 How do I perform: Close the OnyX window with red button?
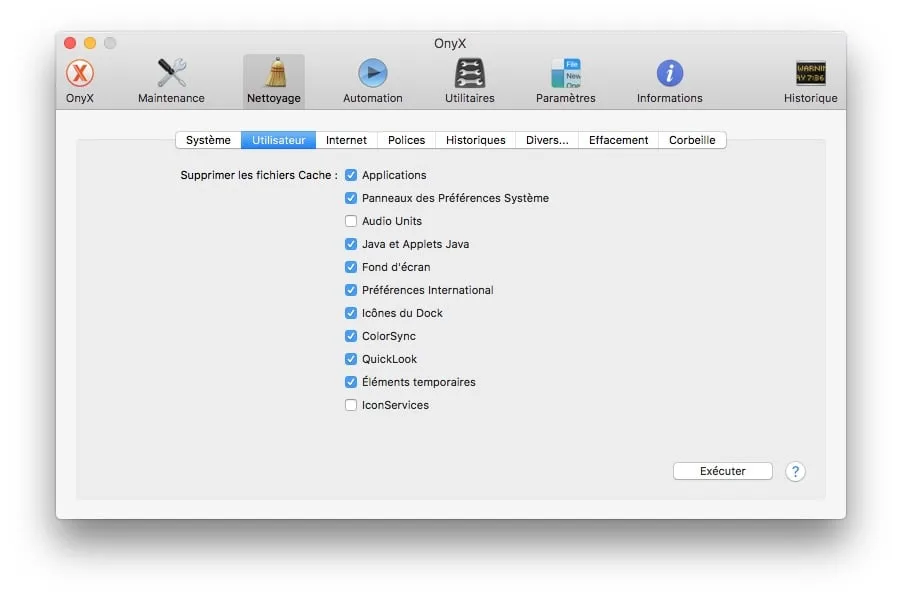coord(70,43)
